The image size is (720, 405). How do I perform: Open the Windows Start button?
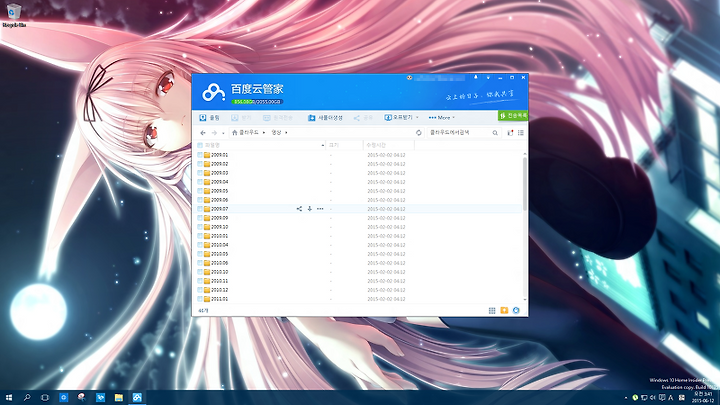point(9,398)
